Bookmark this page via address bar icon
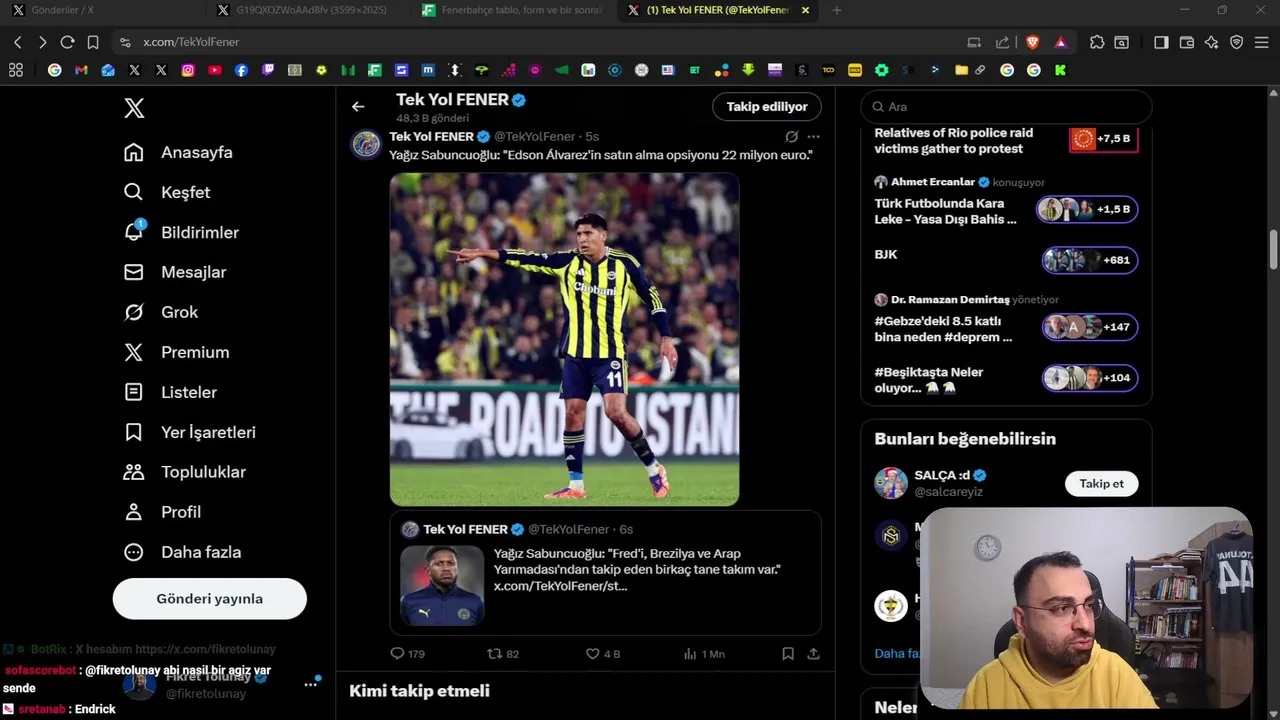Screen dimensions: 1280x720 93,42
